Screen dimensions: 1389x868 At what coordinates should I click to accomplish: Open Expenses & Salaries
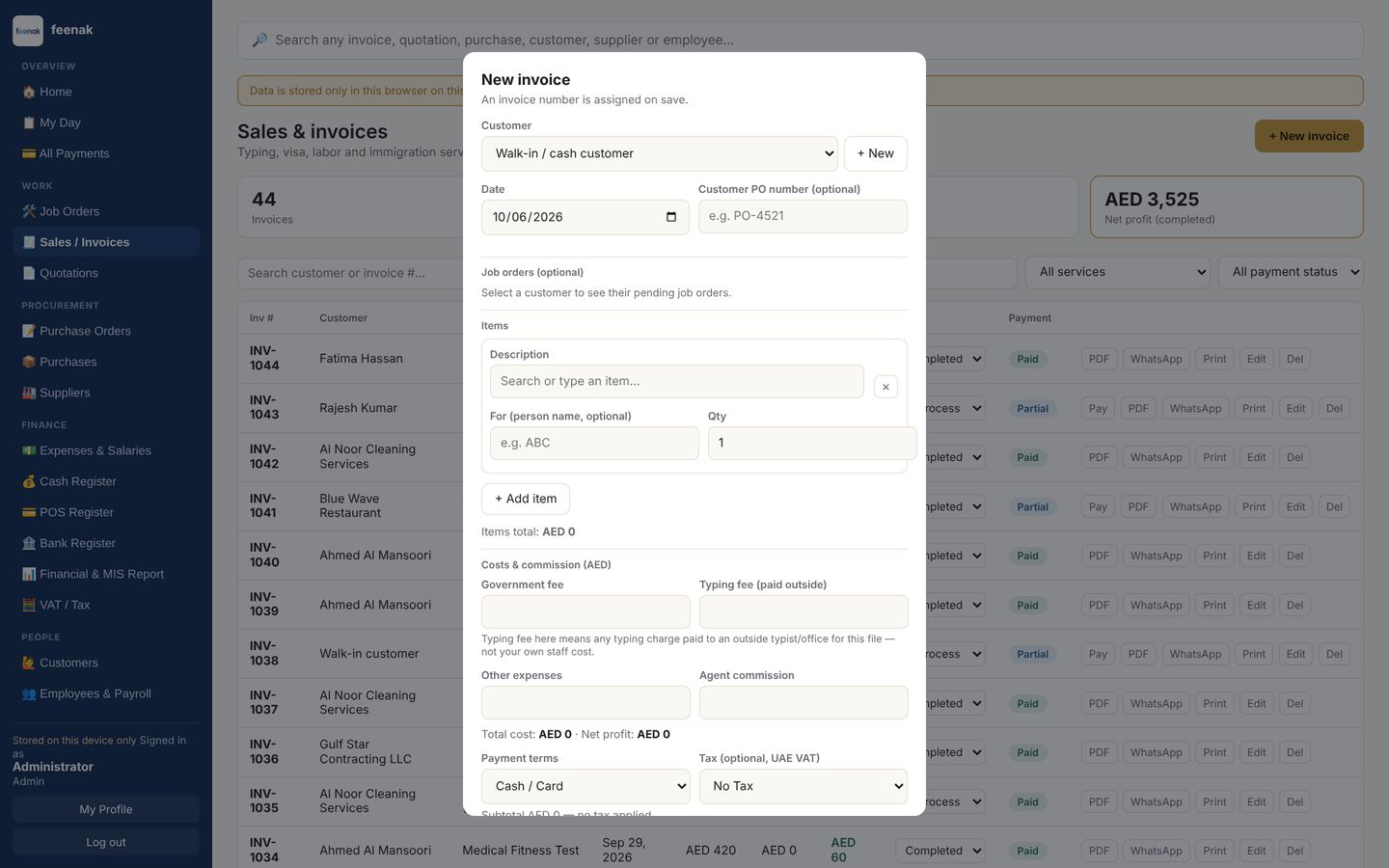[106, 450]
